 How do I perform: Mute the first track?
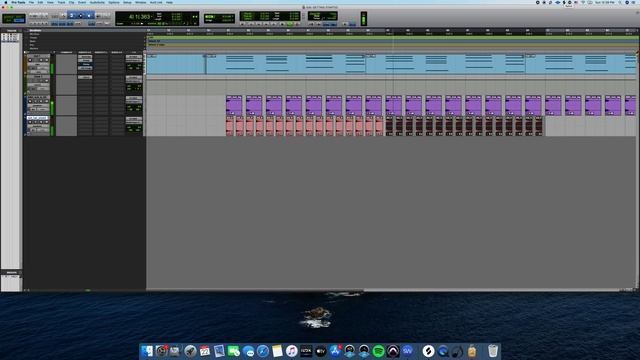coord(47,60)
